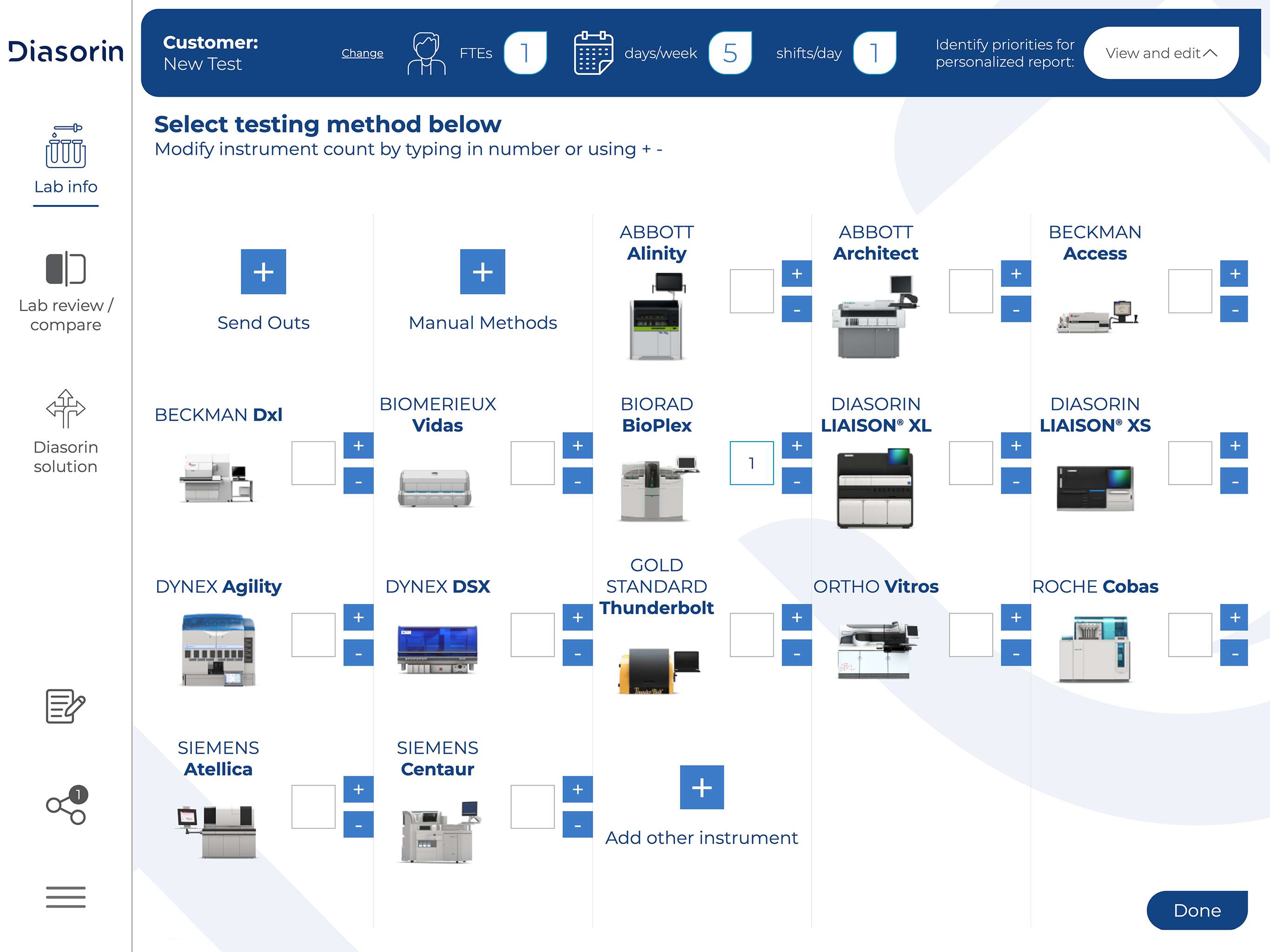Edit the days/week value field
This screenshot has height=952, width=1270.
[730, 53]
